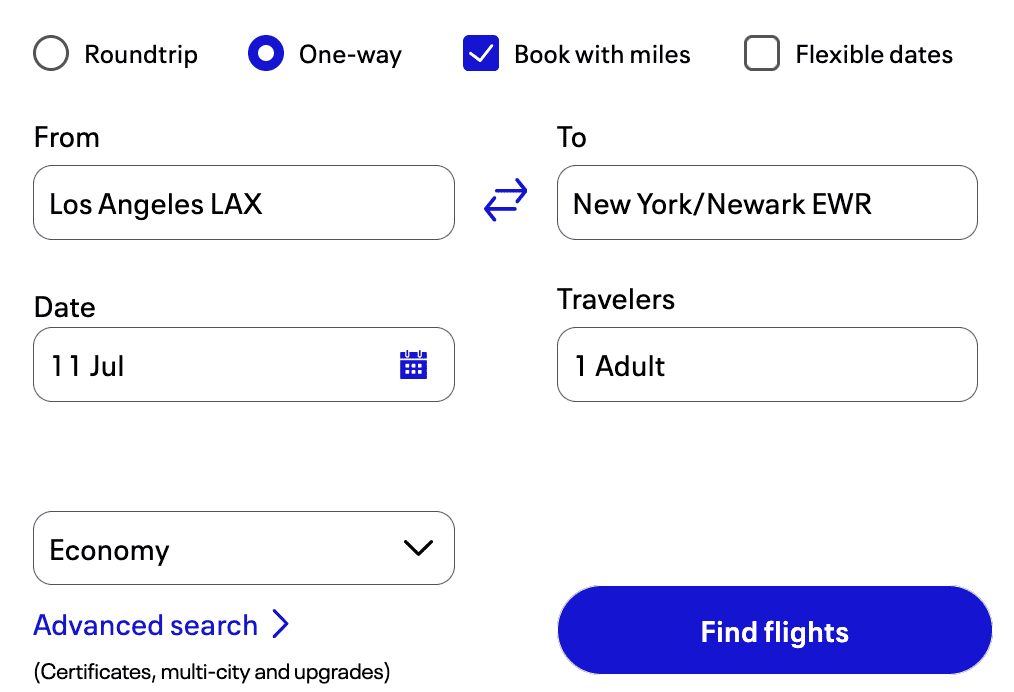This screenshot has width=1014, height=692.
Task: Click the Book with miles text label
Action: pyautogui.click(x=602, y=54)
